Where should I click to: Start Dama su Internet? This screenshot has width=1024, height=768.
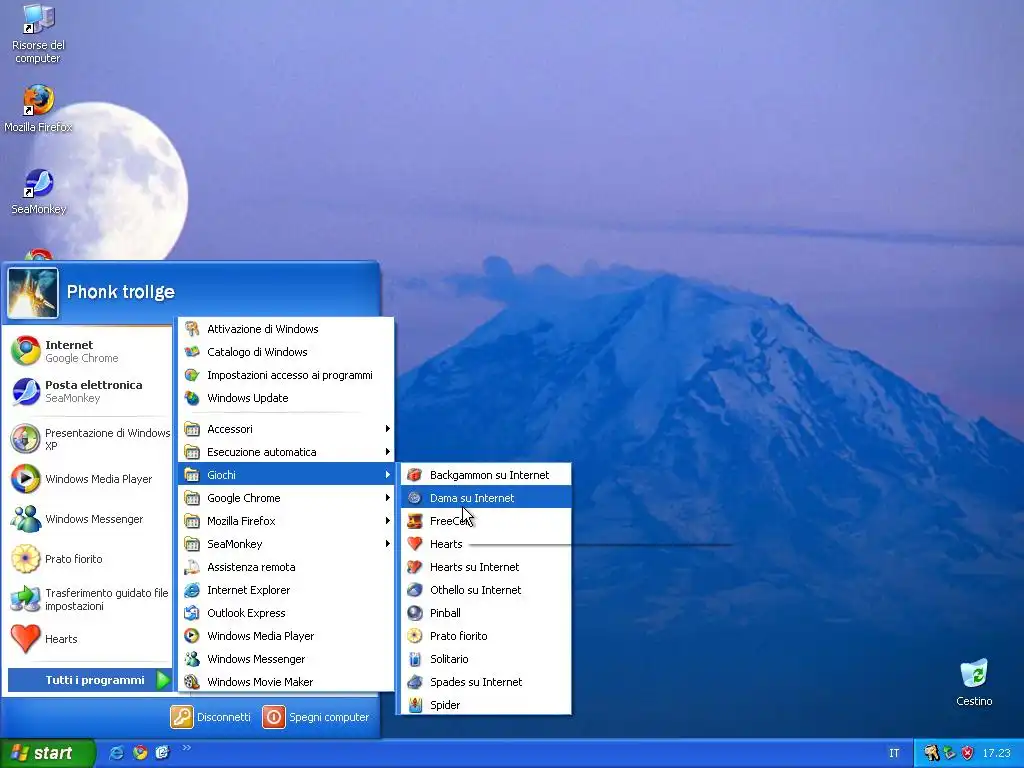486,498
